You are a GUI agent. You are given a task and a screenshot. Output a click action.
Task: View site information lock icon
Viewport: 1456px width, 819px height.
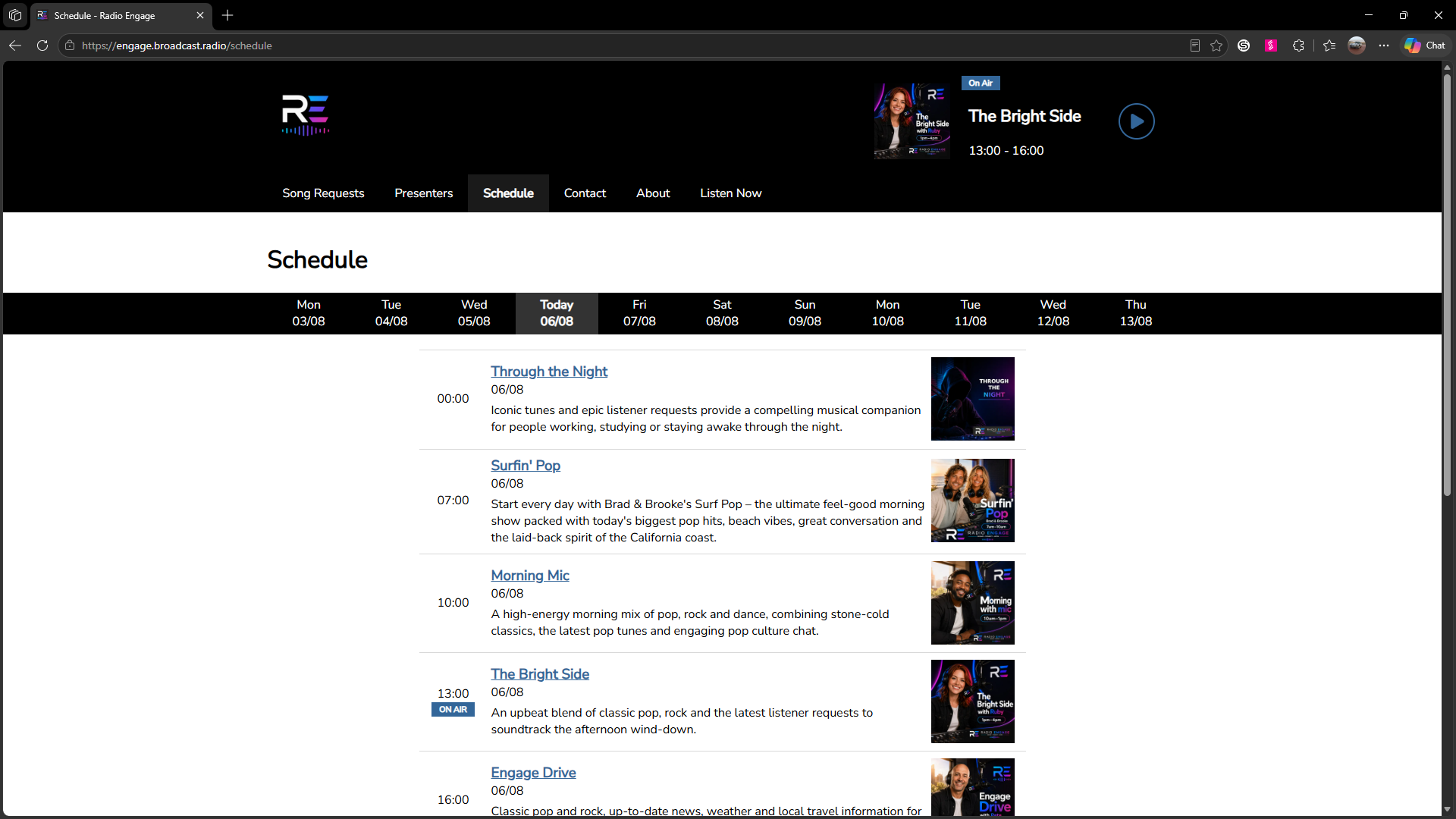[x=70, y=45]
